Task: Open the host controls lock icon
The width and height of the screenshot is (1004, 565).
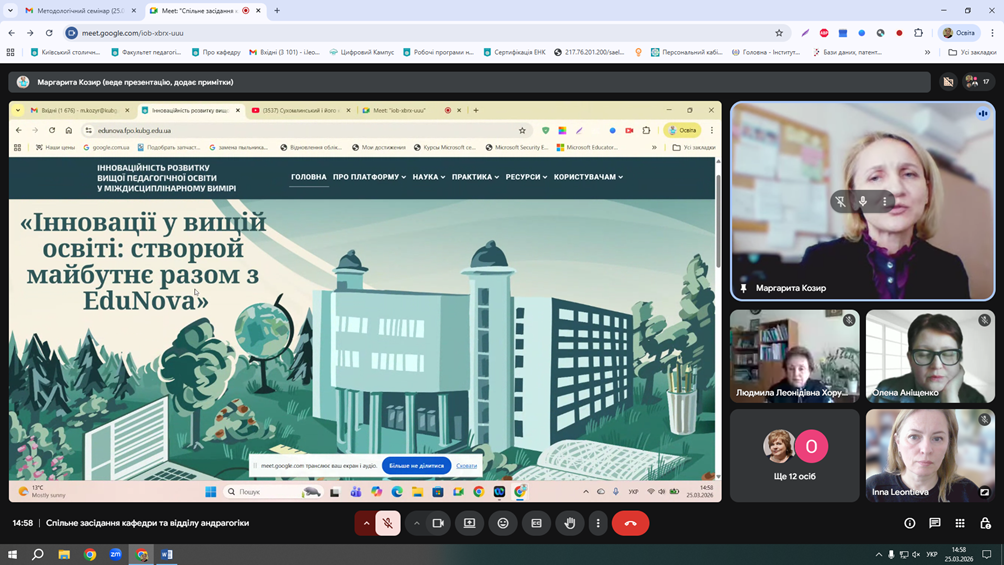Action: tap(985, 523)
